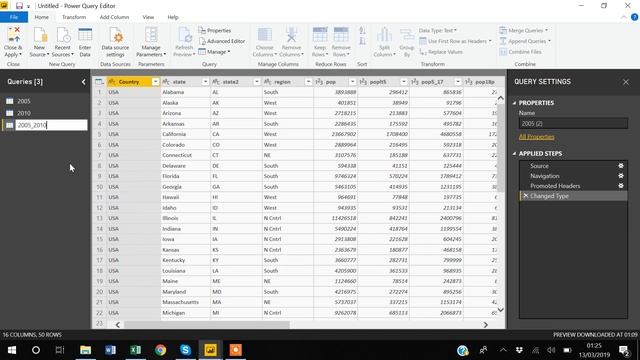Open the Manage dropdown
This screenshot has height=360, width=640.
(215, 52)
